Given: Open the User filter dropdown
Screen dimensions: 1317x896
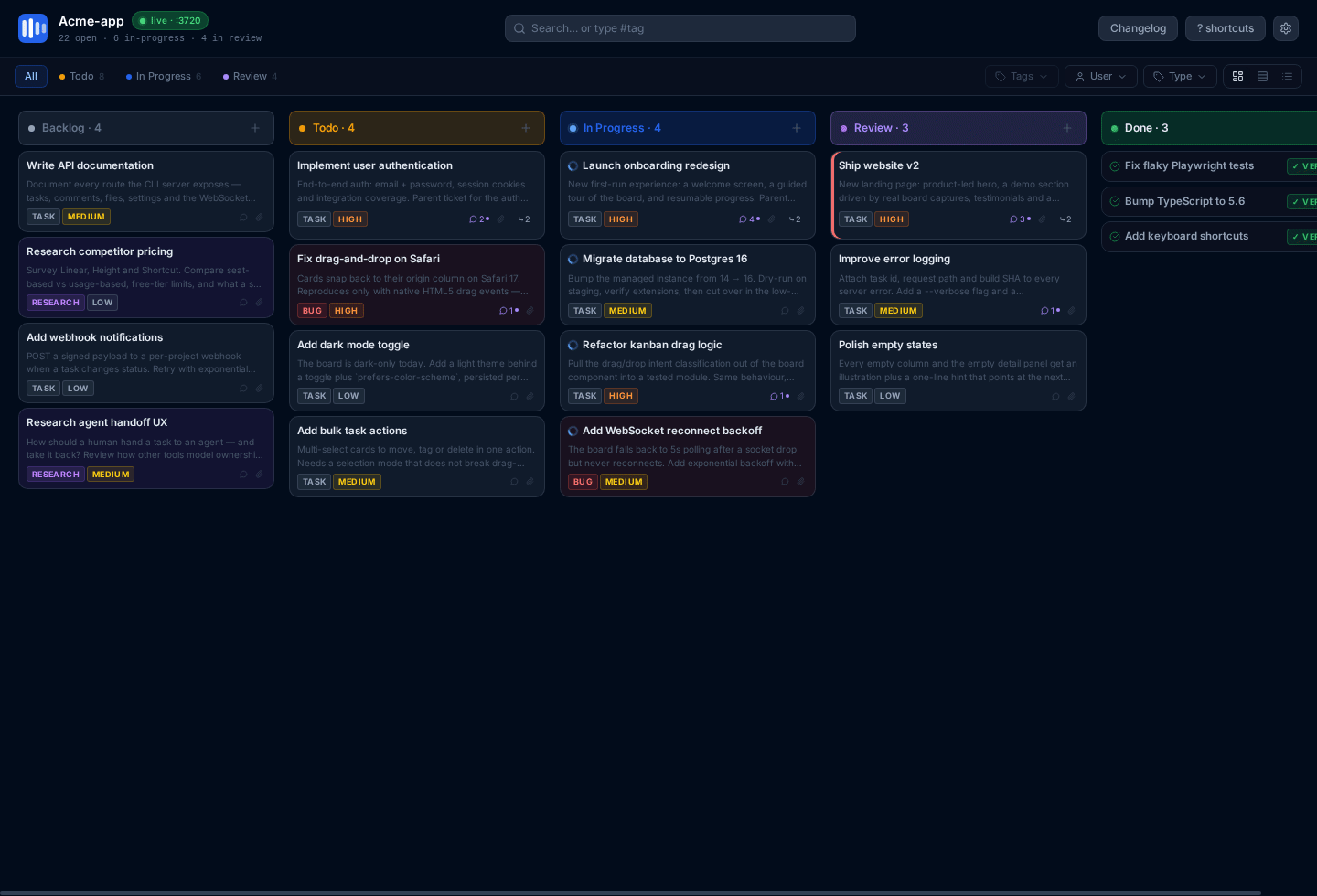Looking at the screenshot, I should (x=1101, y=77).
